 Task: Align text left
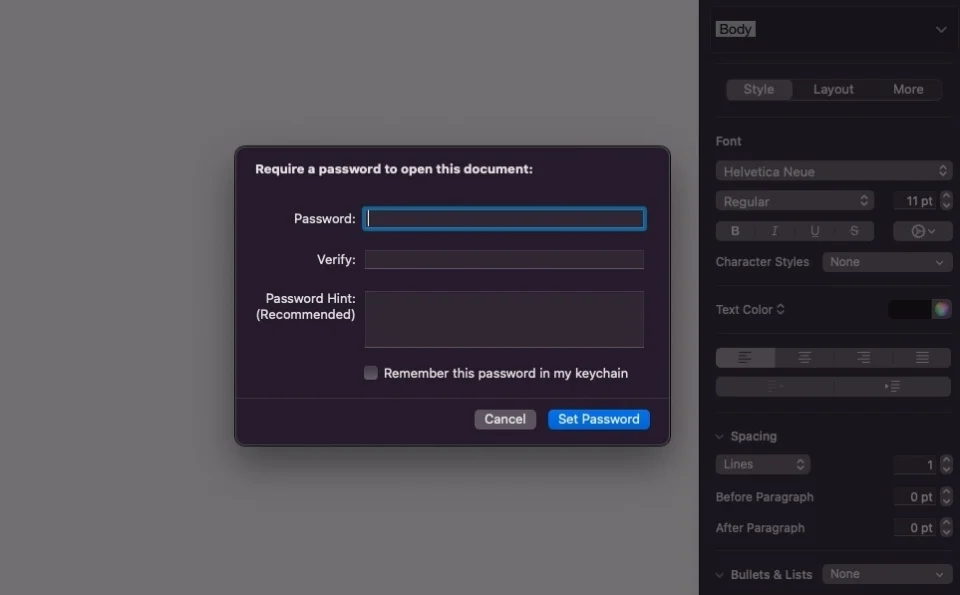coord(745,357)
